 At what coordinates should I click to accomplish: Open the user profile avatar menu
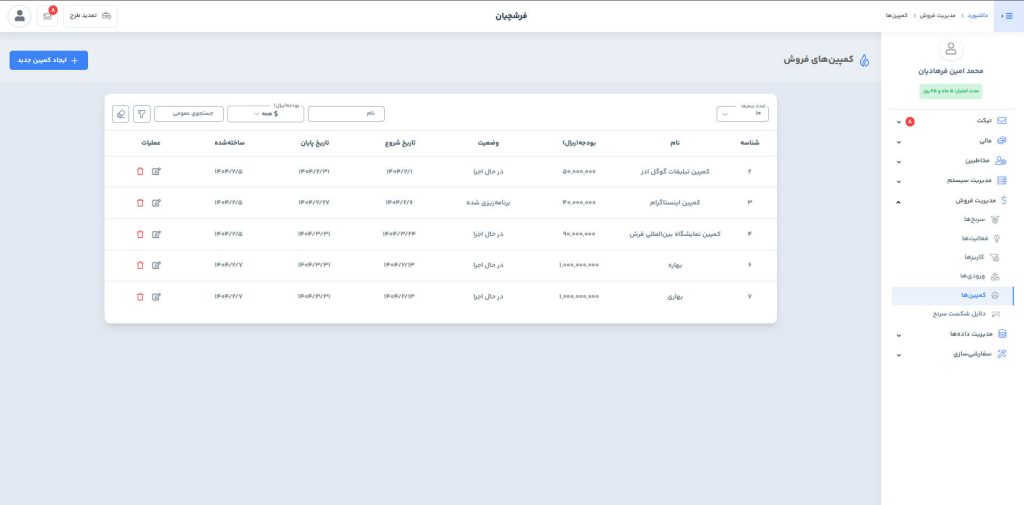pos(19,16)
